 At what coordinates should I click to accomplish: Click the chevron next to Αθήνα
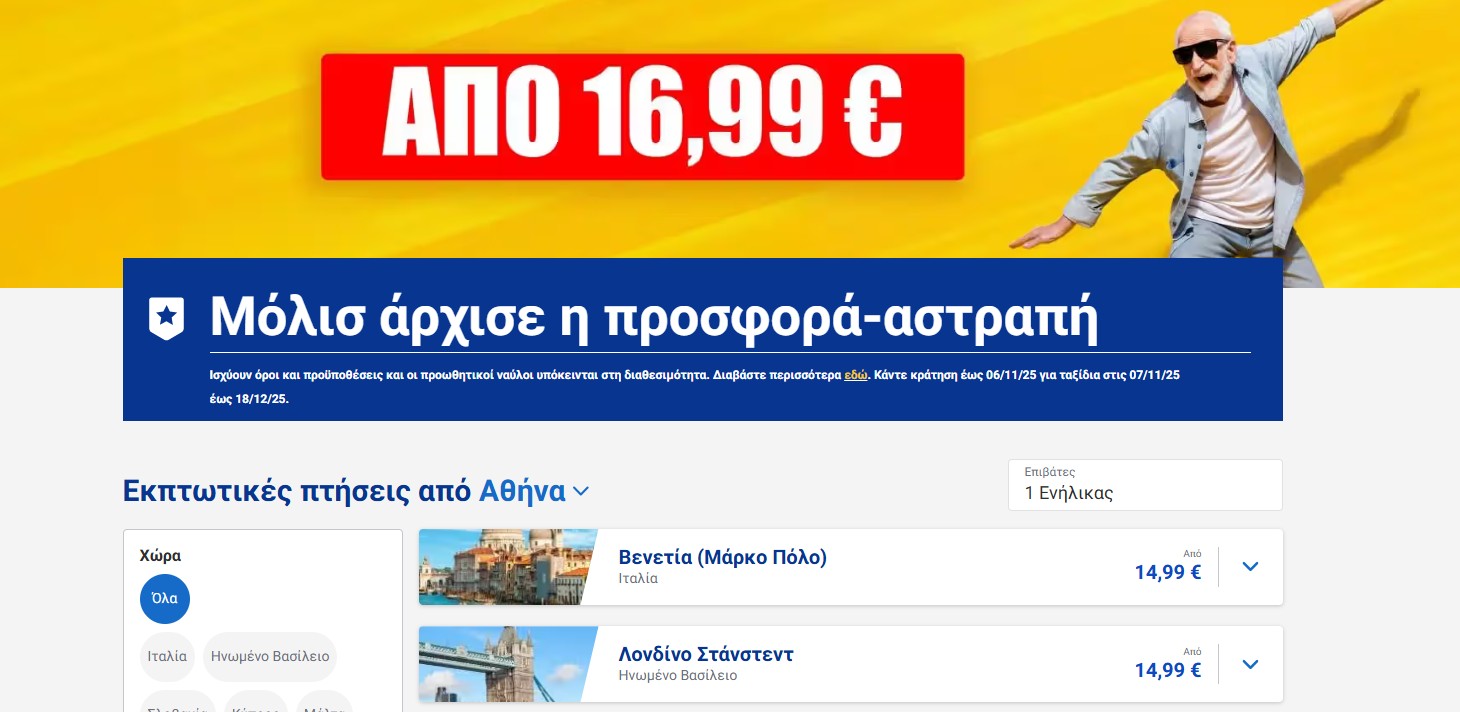point(580,491)
